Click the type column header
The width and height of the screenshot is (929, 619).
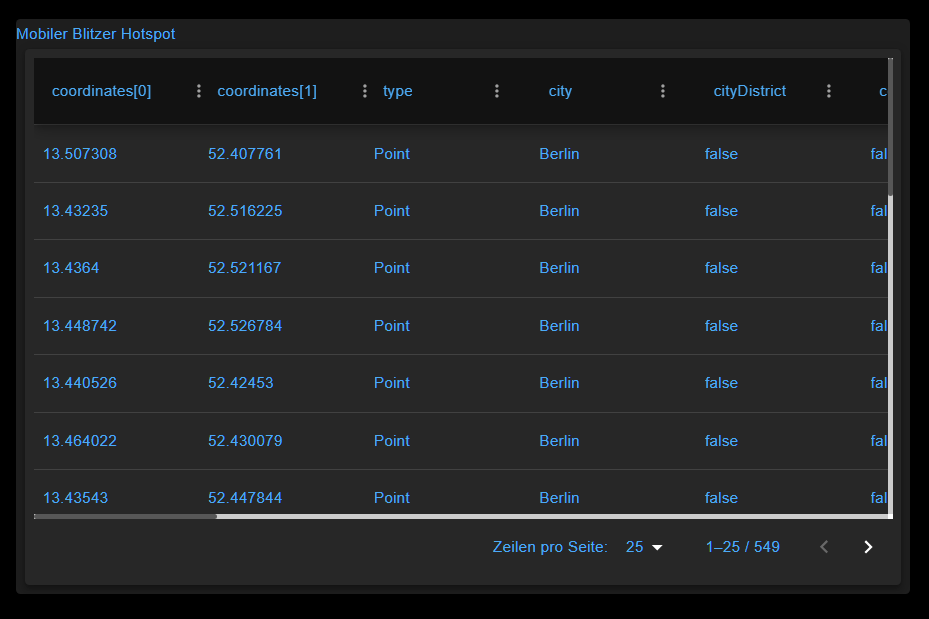click(397, 90)
